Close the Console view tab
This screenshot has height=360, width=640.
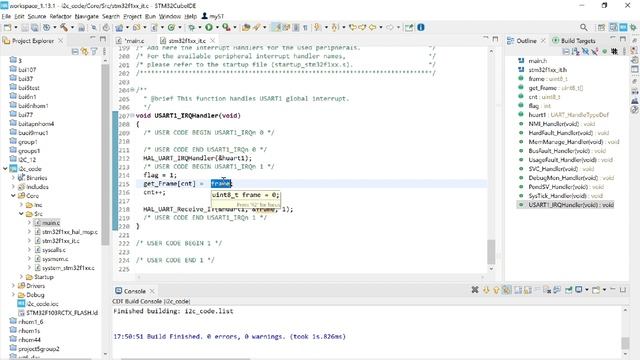coord(152,291)
